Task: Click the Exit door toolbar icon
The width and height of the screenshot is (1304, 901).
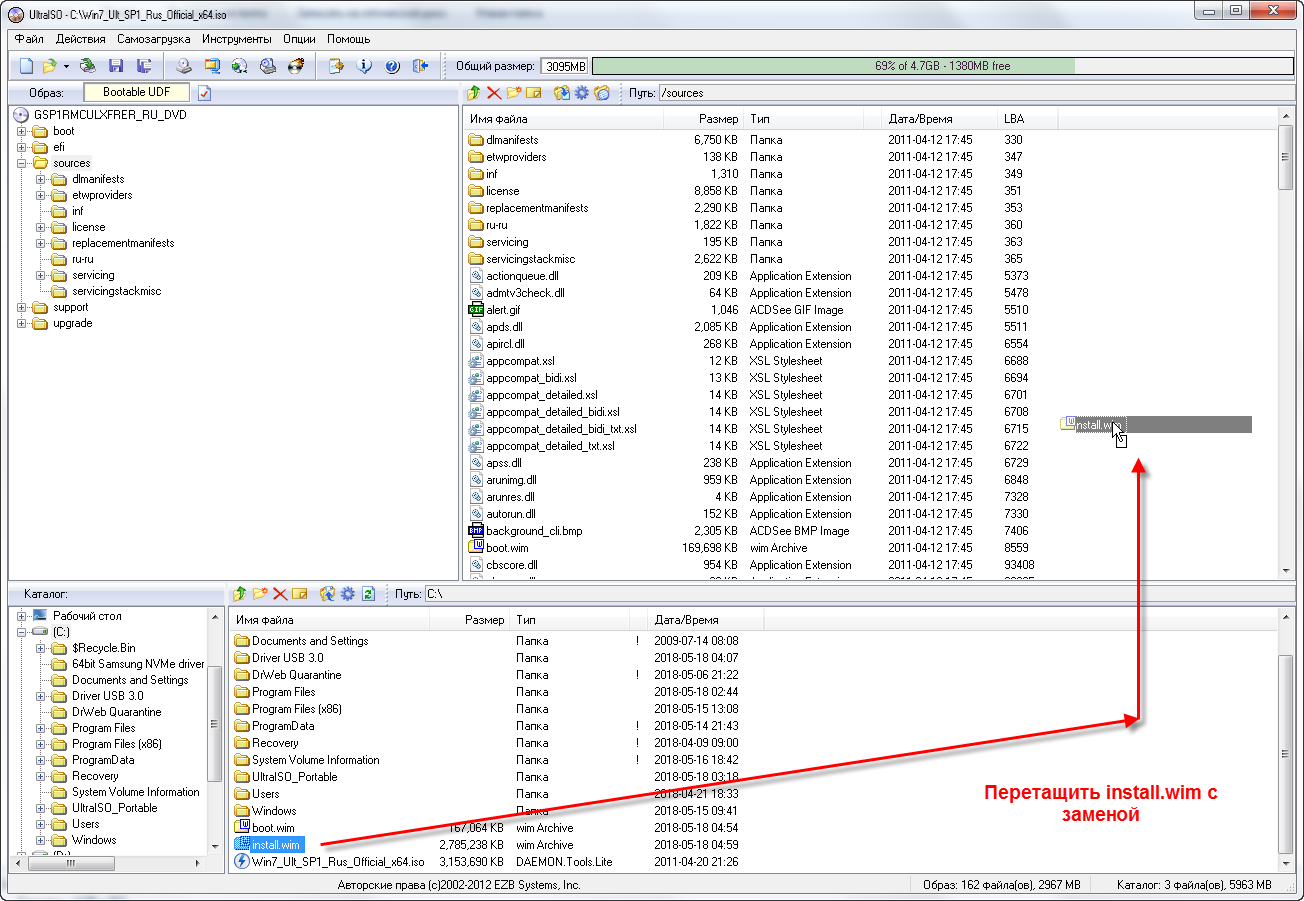Action: (x=420, y=66)
